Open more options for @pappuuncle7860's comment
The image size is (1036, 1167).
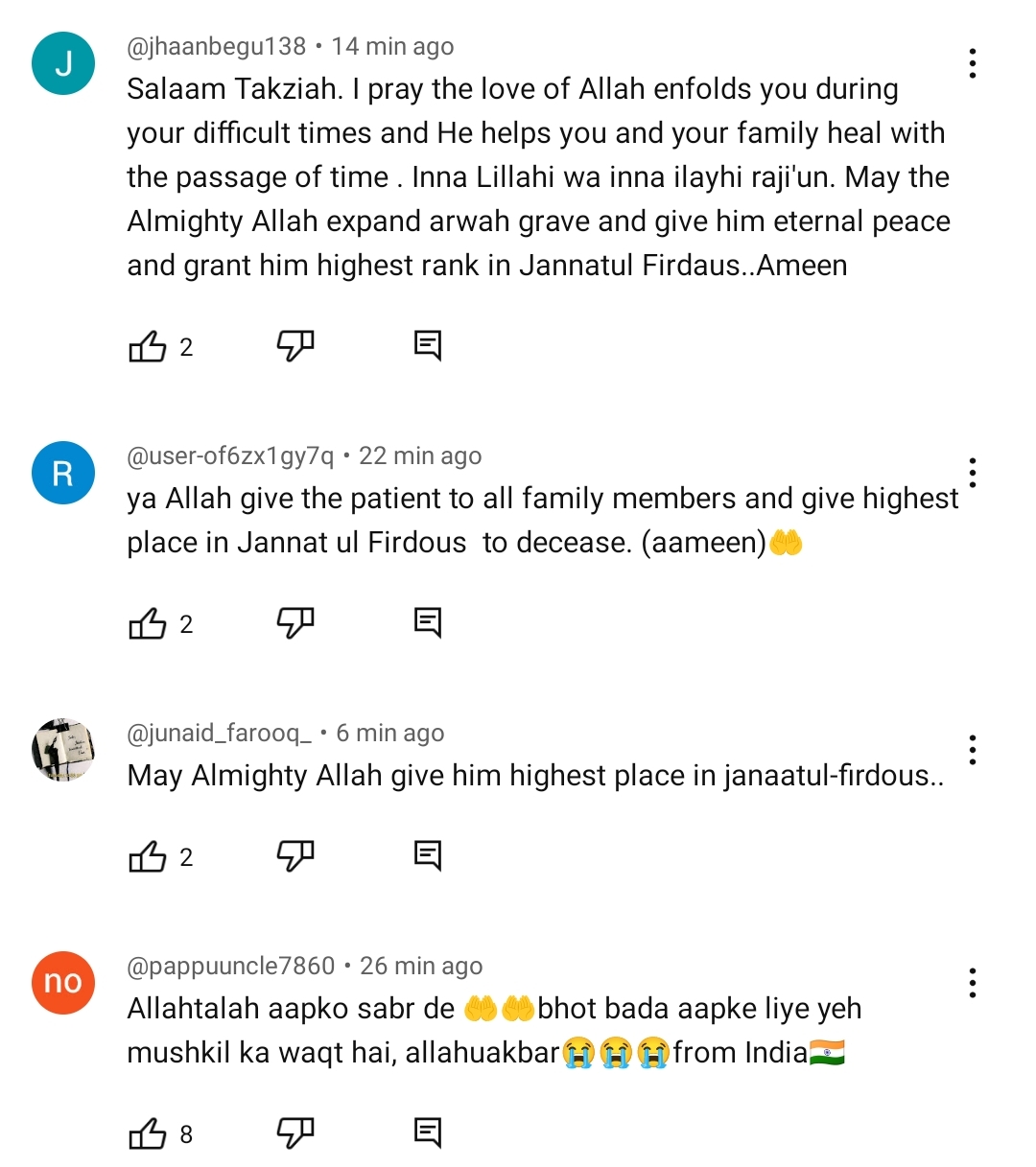973,983
